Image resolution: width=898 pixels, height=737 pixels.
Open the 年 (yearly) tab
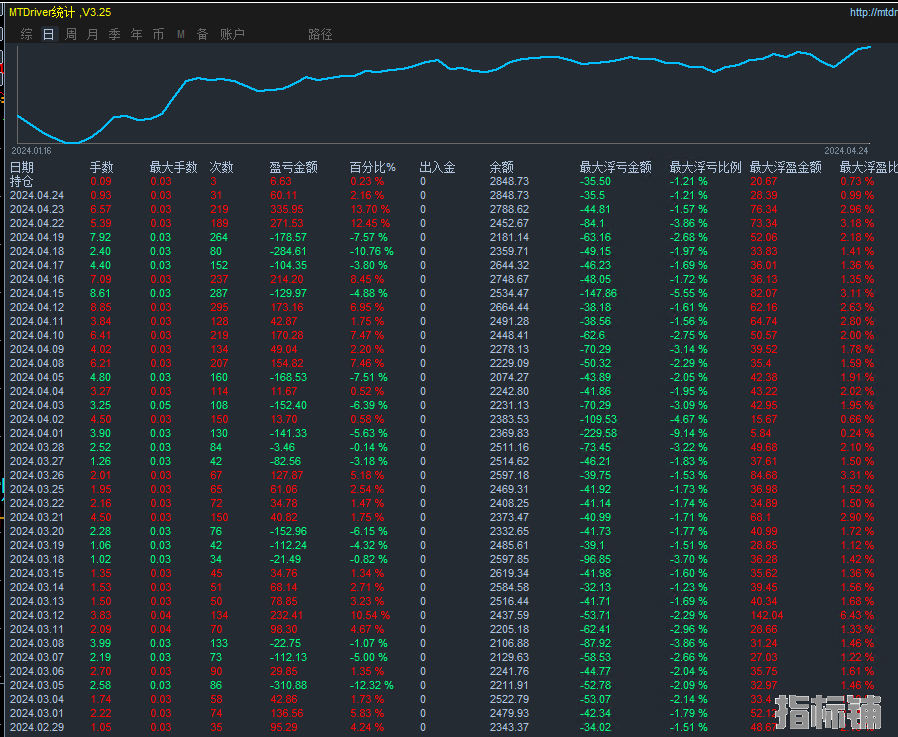[x=137, y=34]
